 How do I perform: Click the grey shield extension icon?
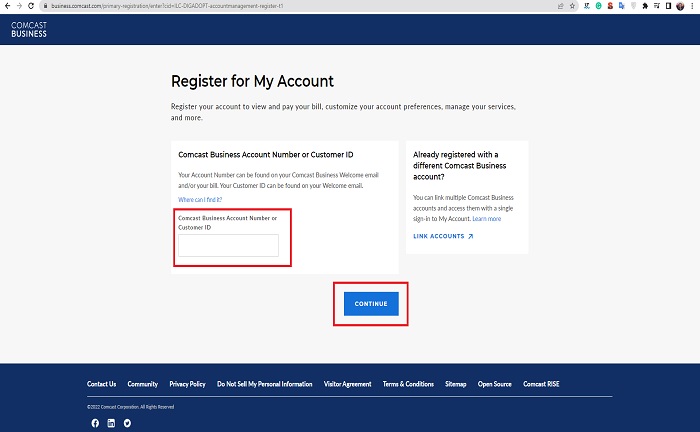click(633, 6)
